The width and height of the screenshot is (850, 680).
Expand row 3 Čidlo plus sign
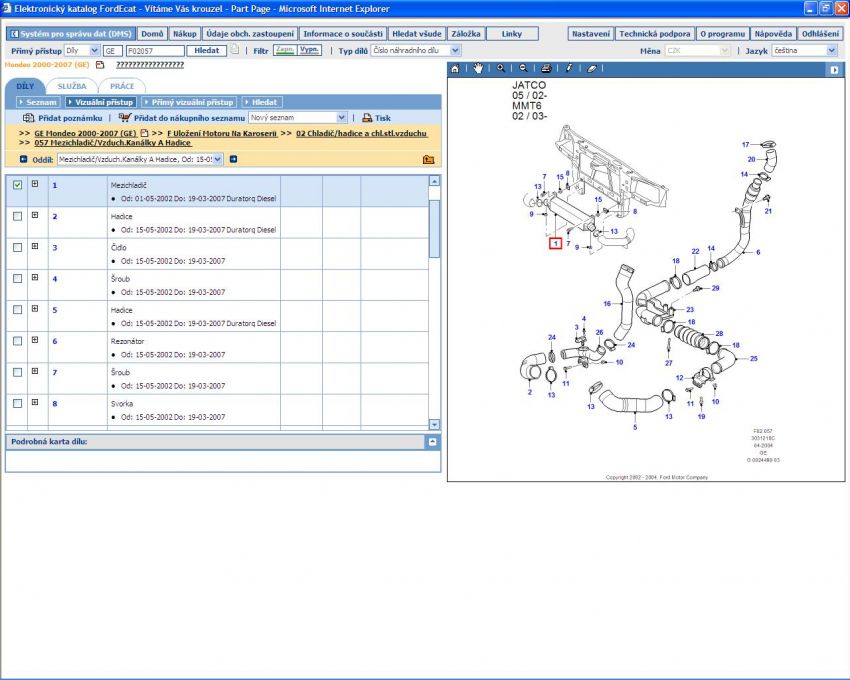[x=35, y=246]
